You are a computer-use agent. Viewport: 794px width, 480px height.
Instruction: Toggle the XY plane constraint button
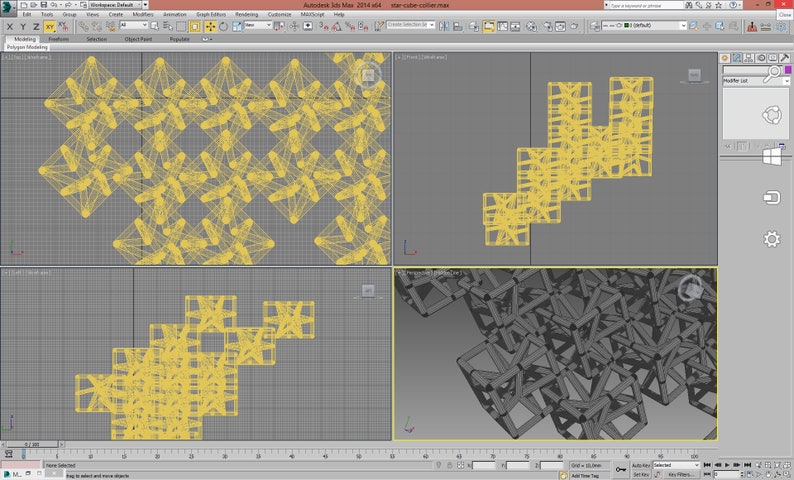[50, 27]
